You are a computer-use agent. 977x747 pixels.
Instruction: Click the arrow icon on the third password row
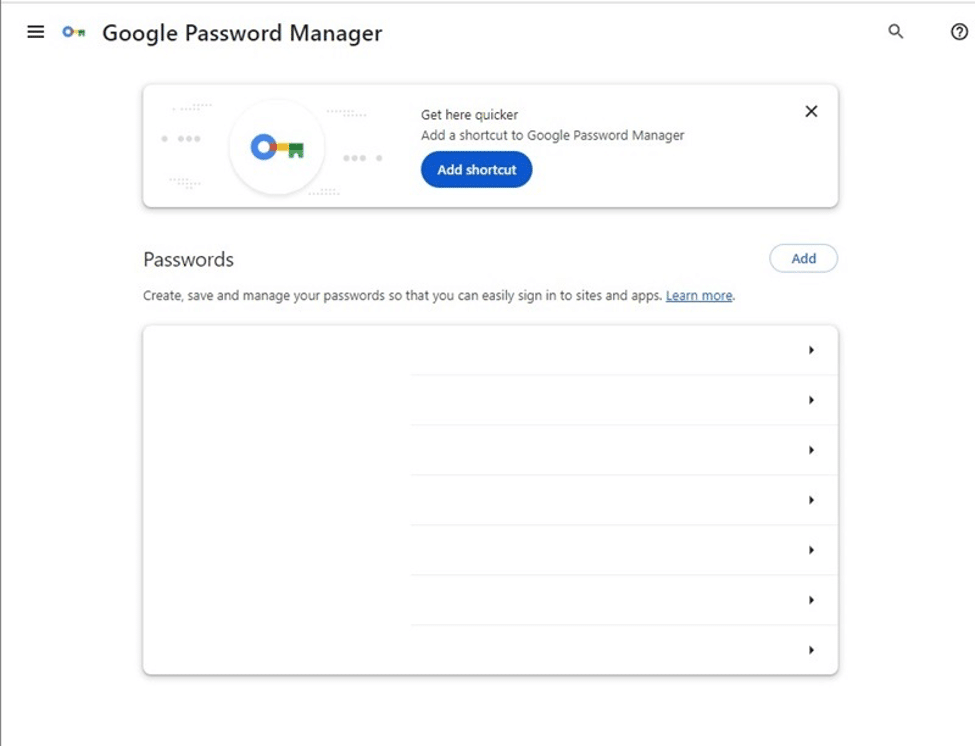813,449
